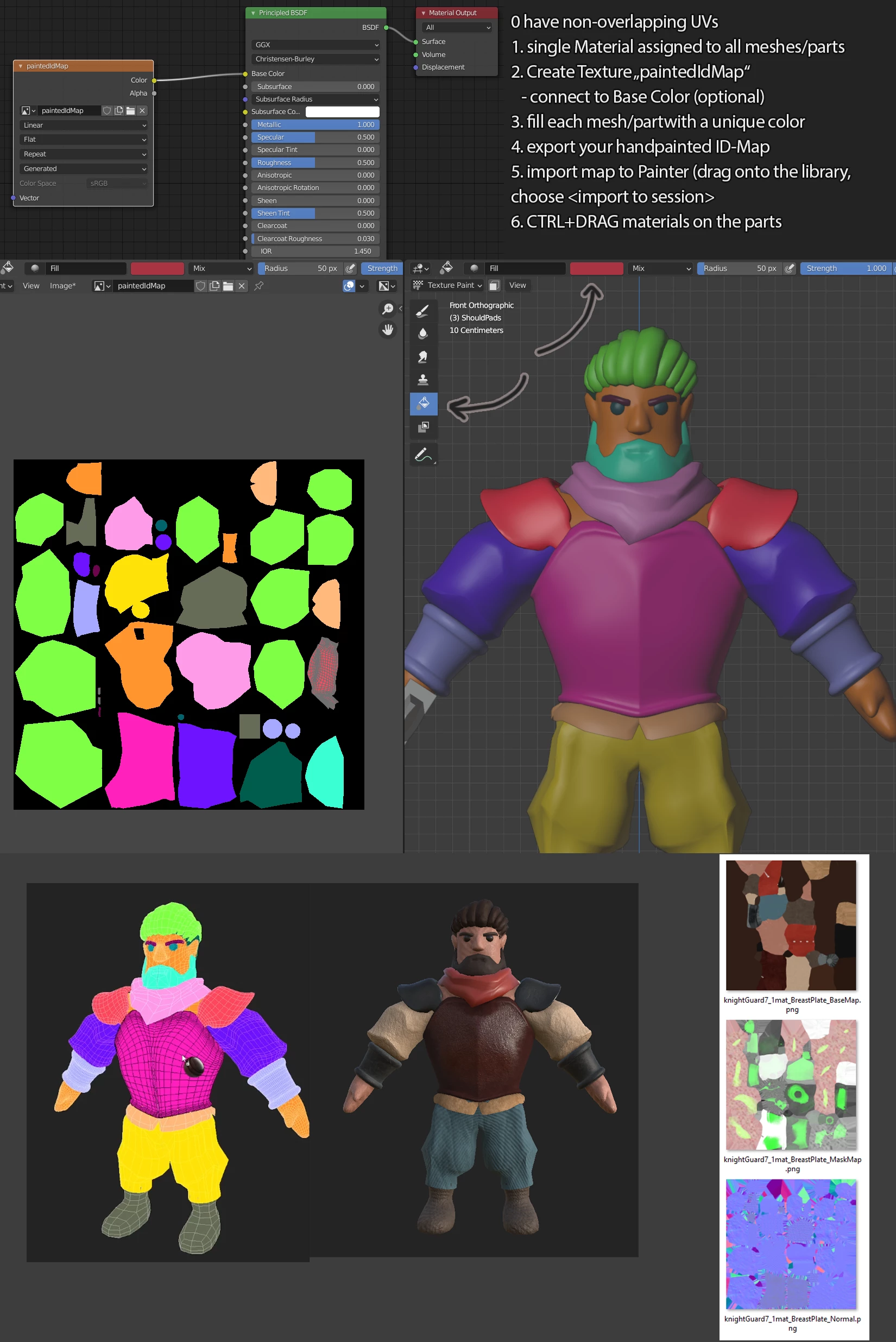
Task: Click the pan hand icon in image editor
Action: click(388, 330)
